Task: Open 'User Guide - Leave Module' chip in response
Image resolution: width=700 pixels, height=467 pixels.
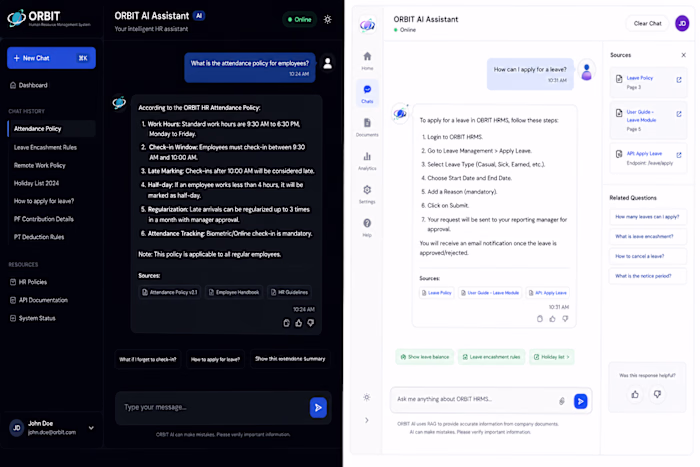Action: coord(489,293)
